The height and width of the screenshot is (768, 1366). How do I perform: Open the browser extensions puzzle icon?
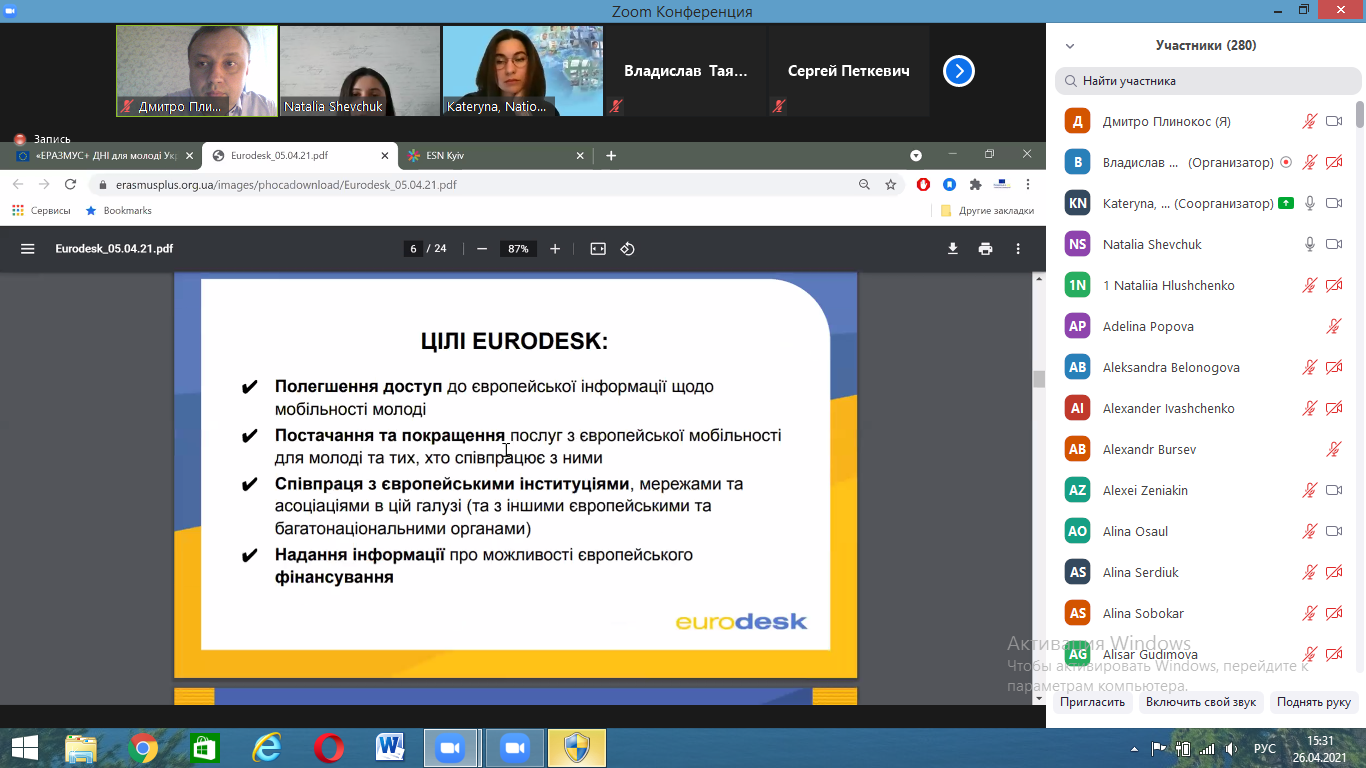point(975,185)
